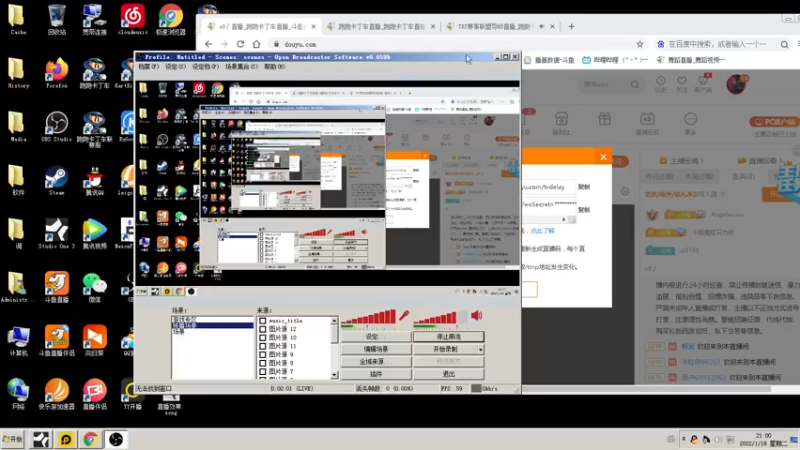Click the 退出 button in OBS
The width and height of the screenshot is (800, 450).
[x=448, y=374]
